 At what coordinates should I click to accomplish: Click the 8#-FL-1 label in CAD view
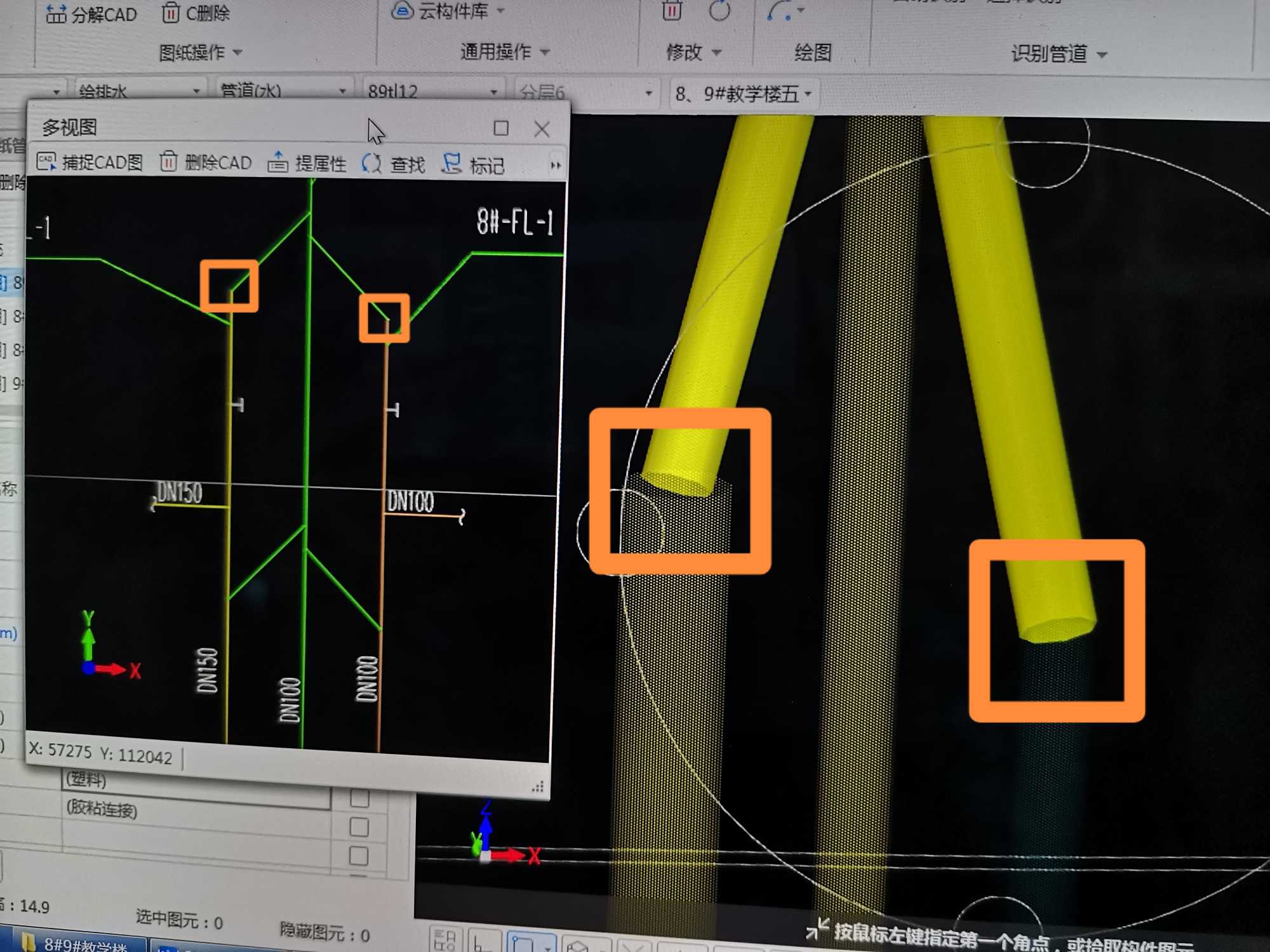tap(515, 222)
